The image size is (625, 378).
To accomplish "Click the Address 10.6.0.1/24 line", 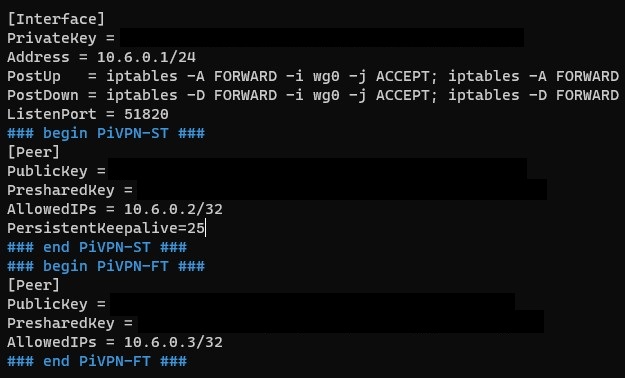I will (x=102, y=57).
